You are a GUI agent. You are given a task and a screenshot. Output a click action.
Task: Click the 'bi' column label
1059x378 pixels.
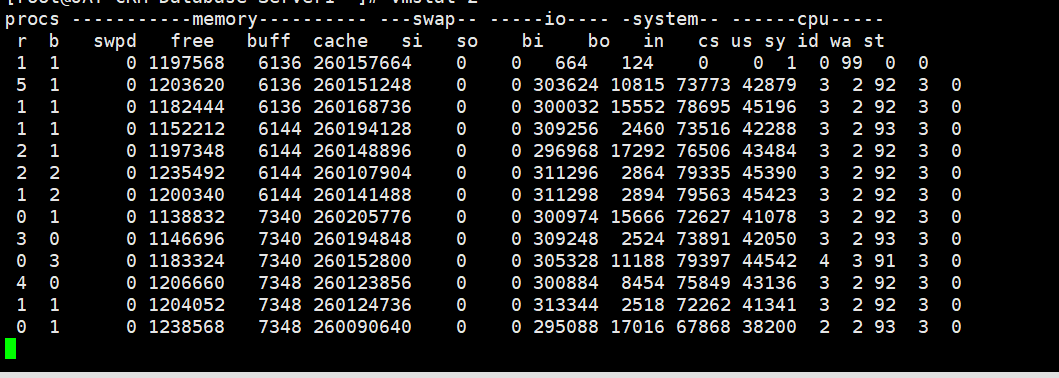coord(533,42)
